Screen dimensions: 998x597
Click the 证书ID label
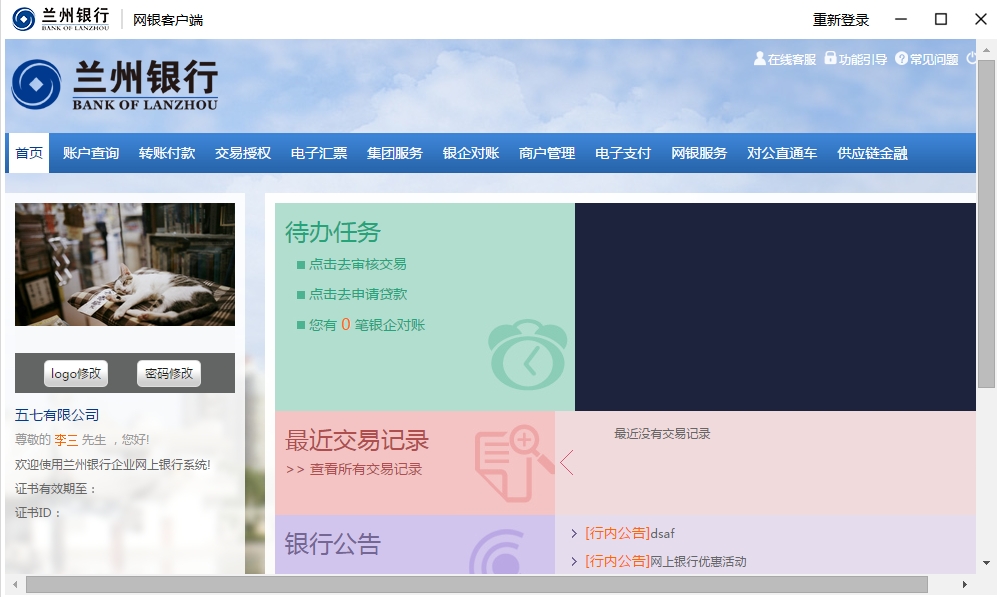point(38,513)
